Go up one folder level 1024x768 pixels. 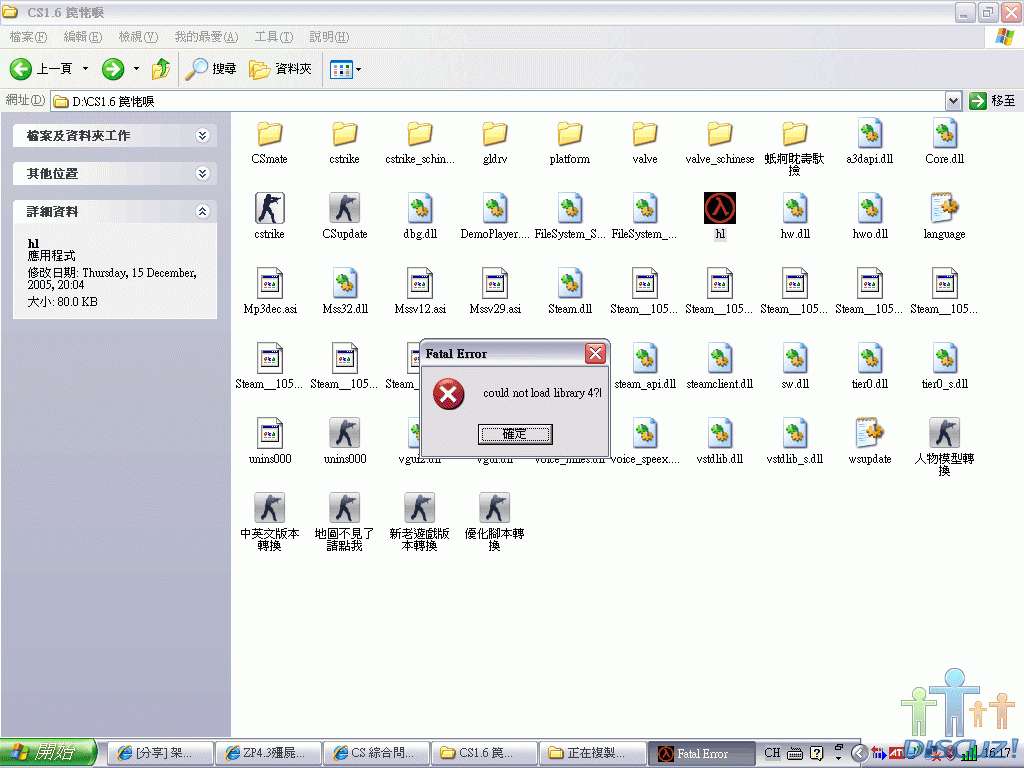tap(161, 69)
